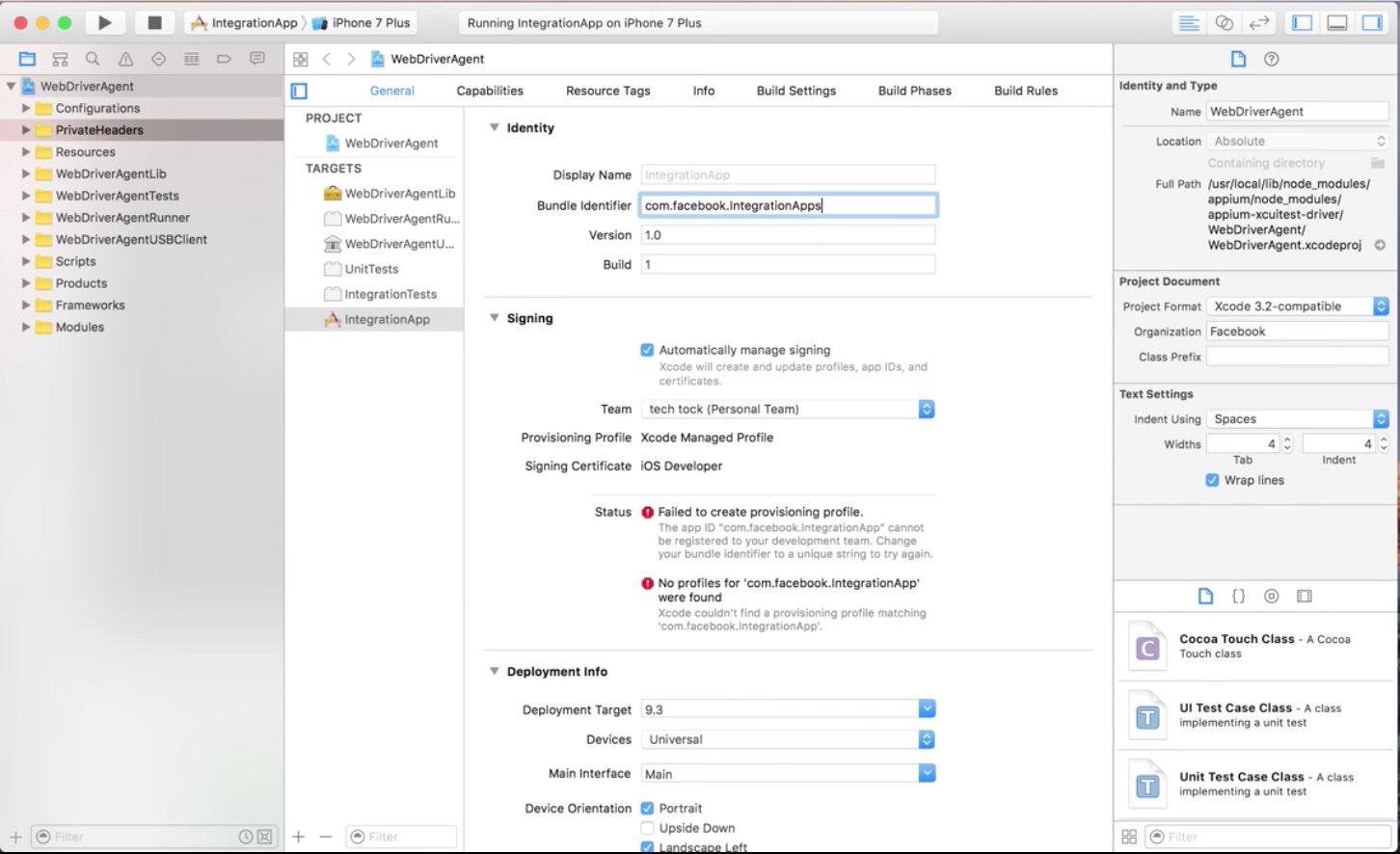The height and width of the screenshot is (854, 1400).
Task: Switch to the Info tab
Action: 704,91
